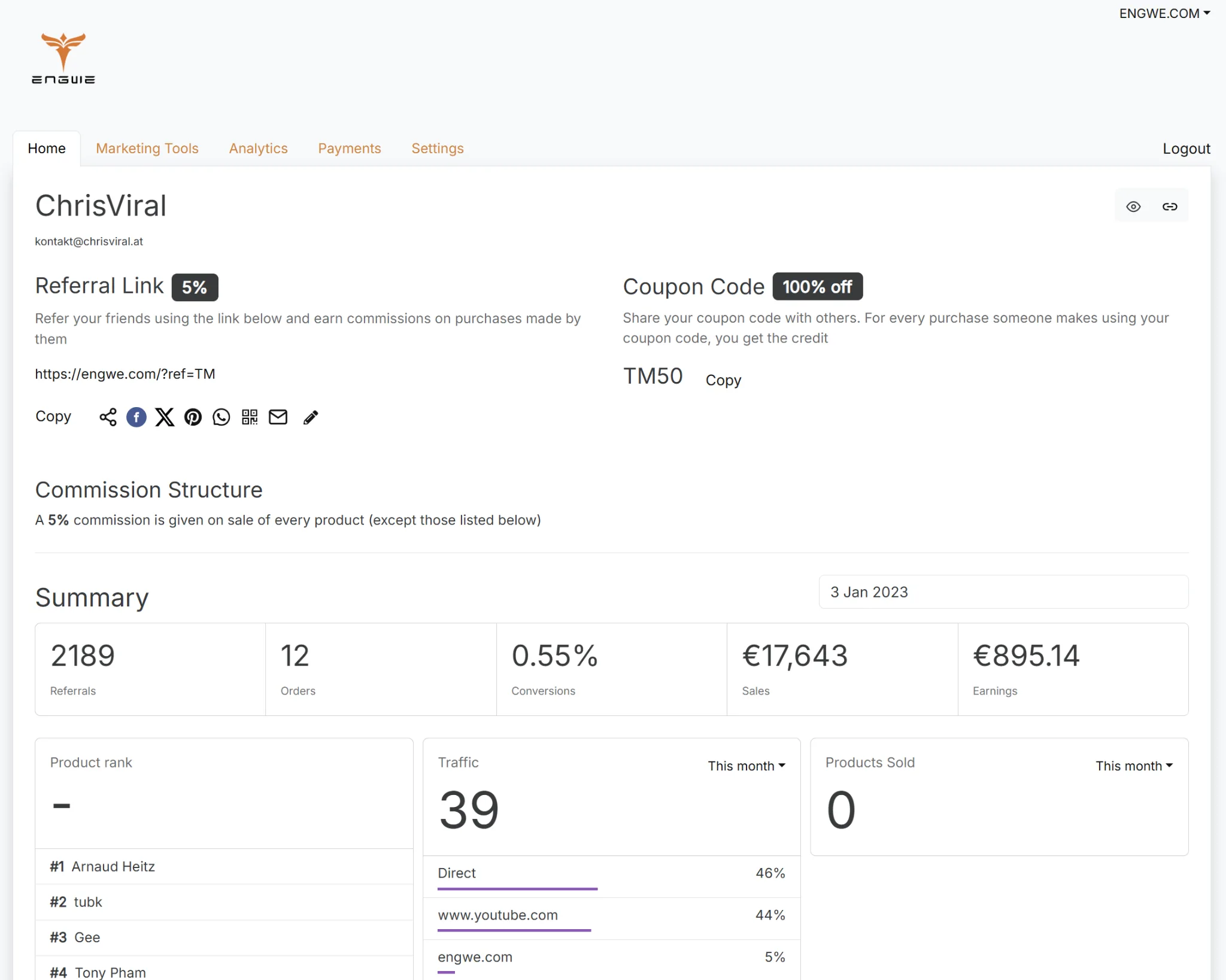The height and width of the screenshot is (980, 1226).
Task: Share referral link on Pinterest
Action: (193, 417)
